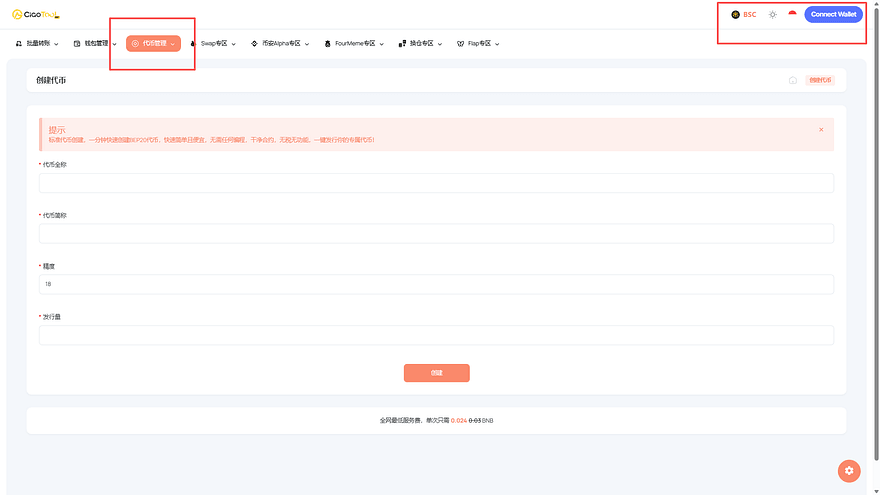Click the home breadcrumb icon
The height and width of the screenshot is (495, 880).
click(793, 80)
